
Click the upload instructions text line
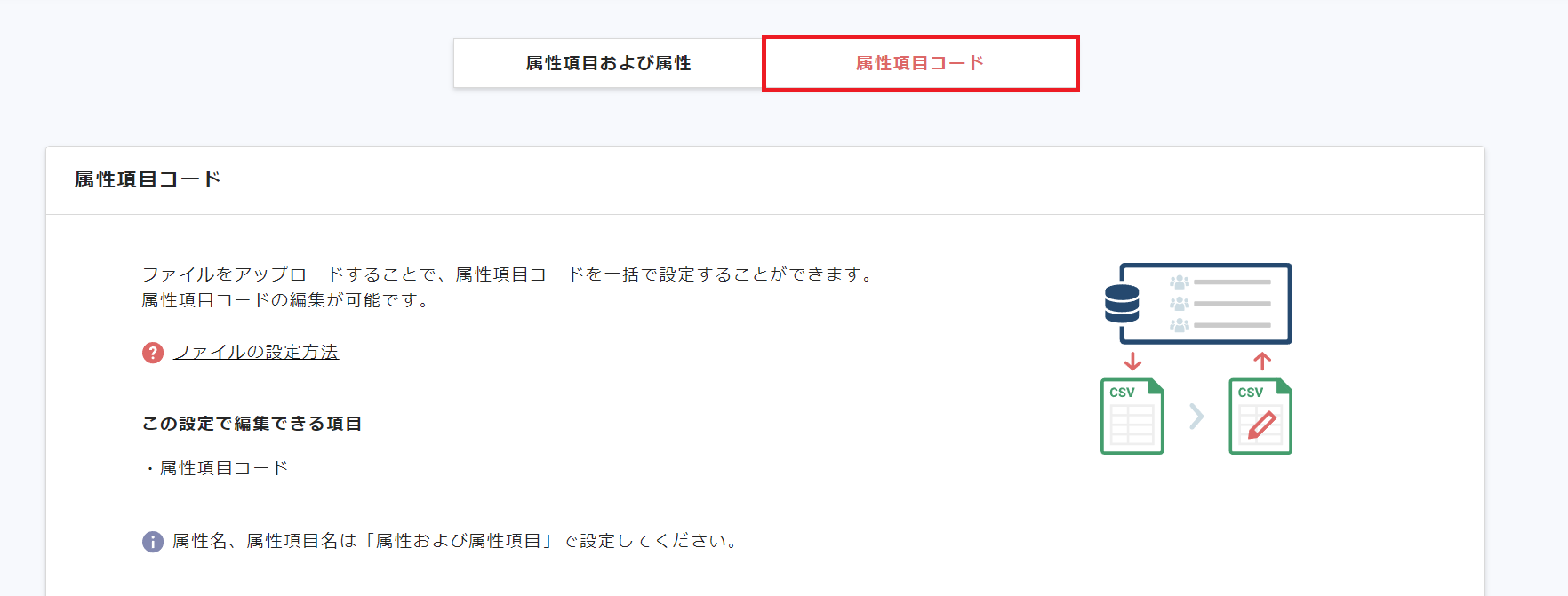pos(507,274)
